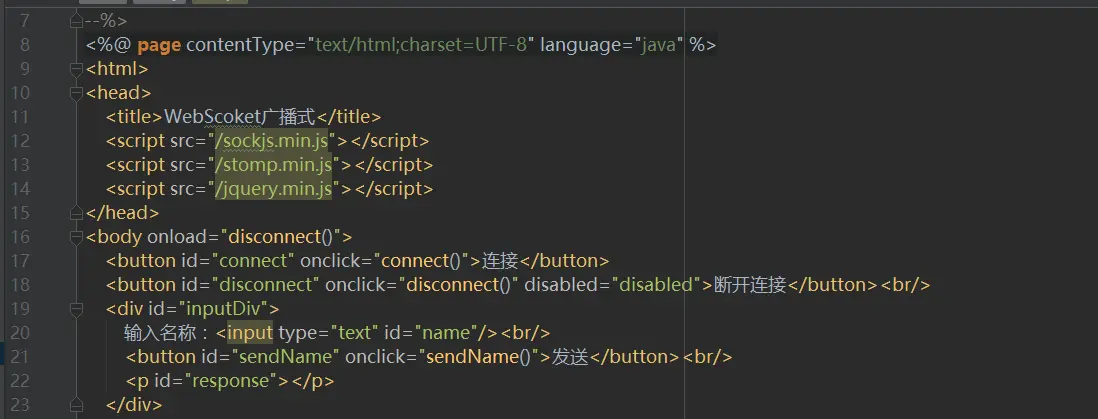Click the id value 'disconnect' on line 18
This screenshot has width=1098, height=419.
coord(266,284)
